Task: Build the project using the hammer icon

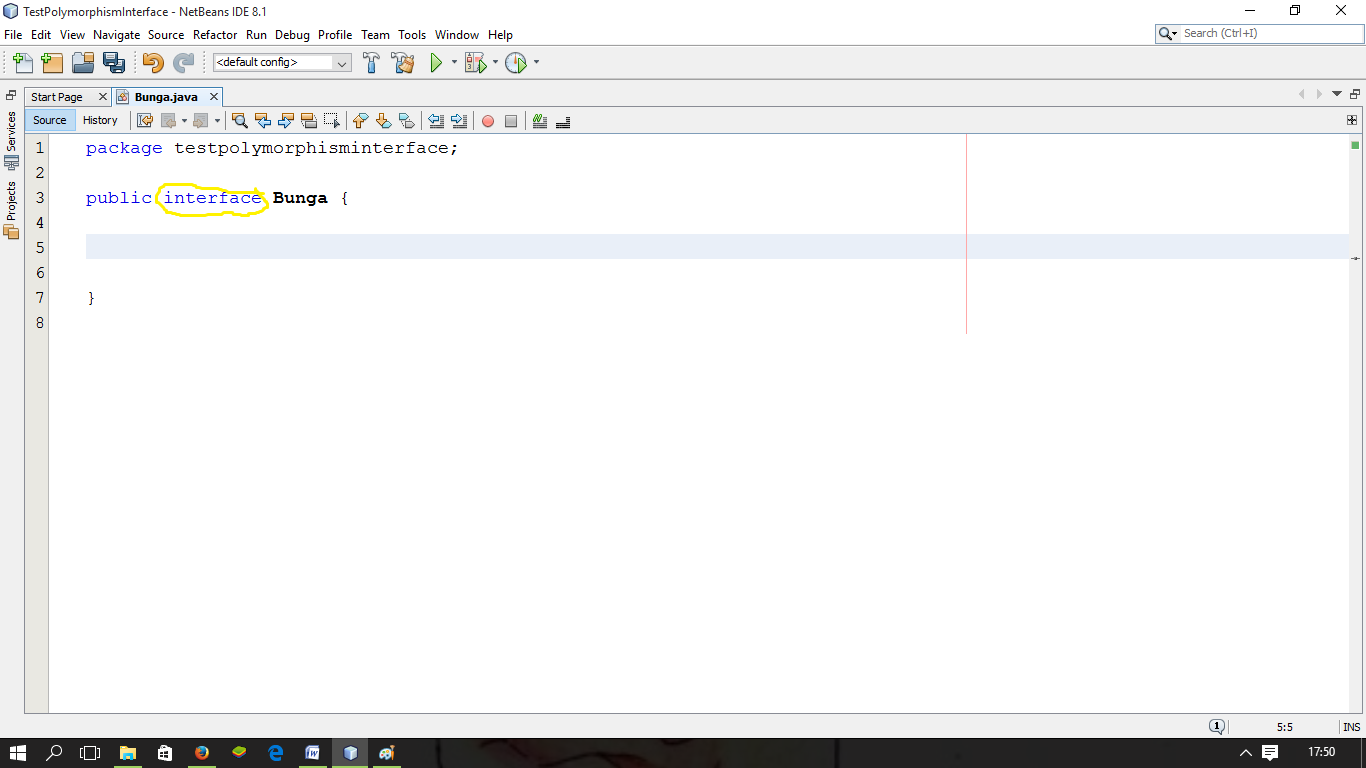Action: point(370,62)
